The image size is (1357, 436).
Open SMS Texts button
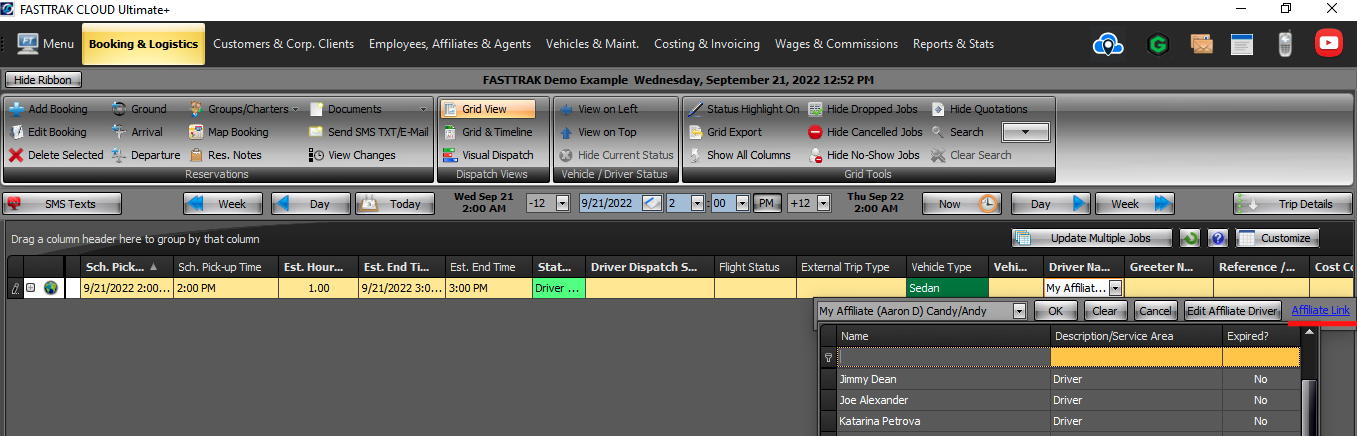62,204
